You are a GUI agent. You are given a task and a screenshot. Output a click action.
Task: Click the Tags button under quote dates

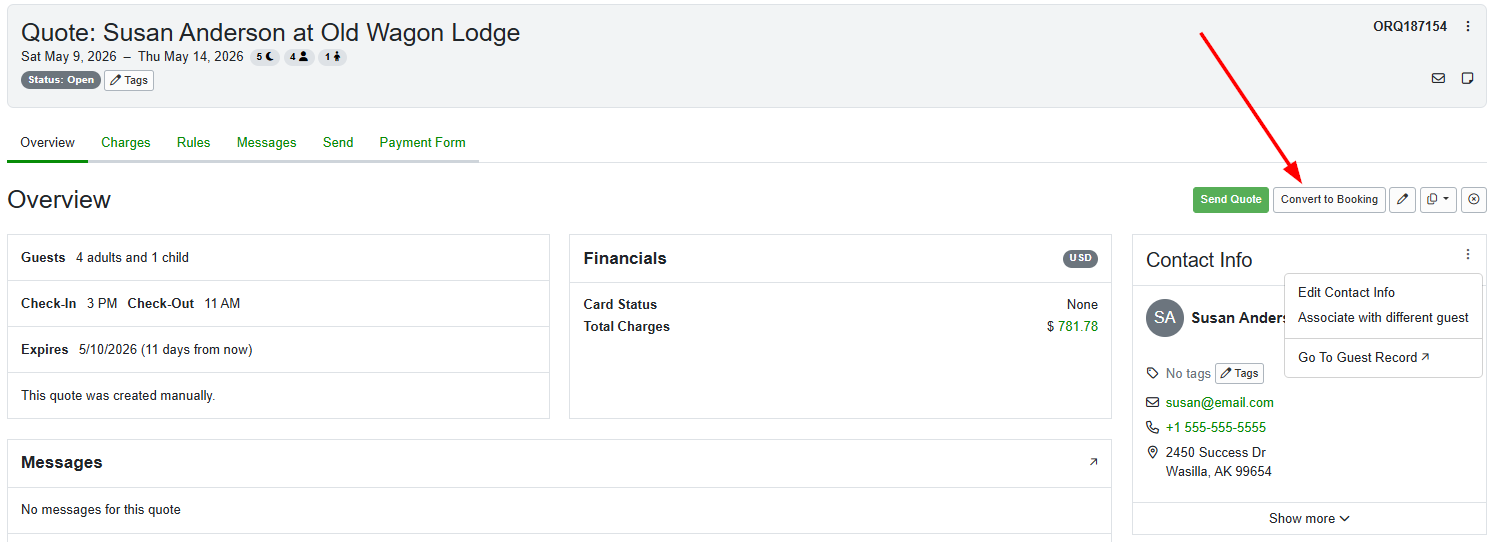[129, 80]
